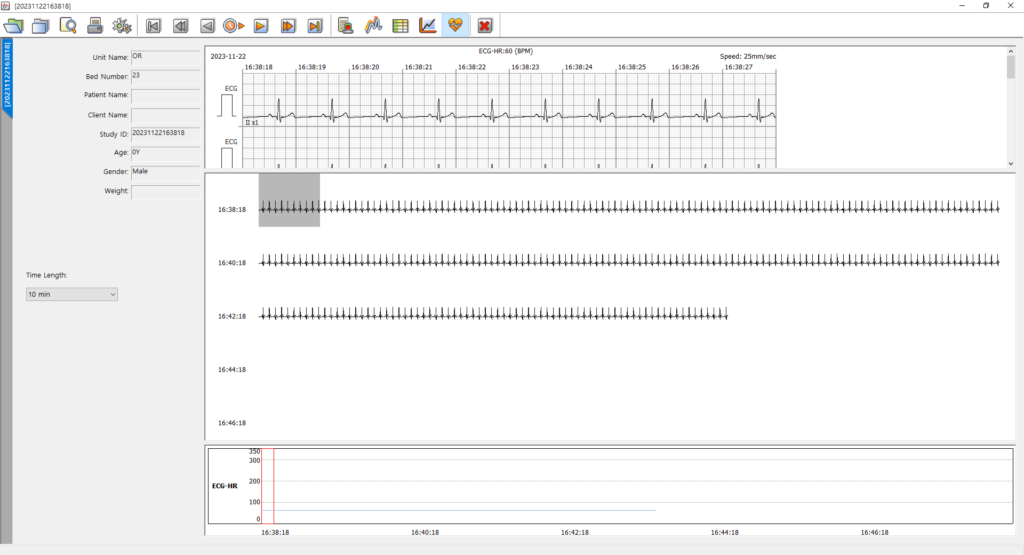
Task: Click the 16:44:18 overview row label
Action: (x=232, y=370)
